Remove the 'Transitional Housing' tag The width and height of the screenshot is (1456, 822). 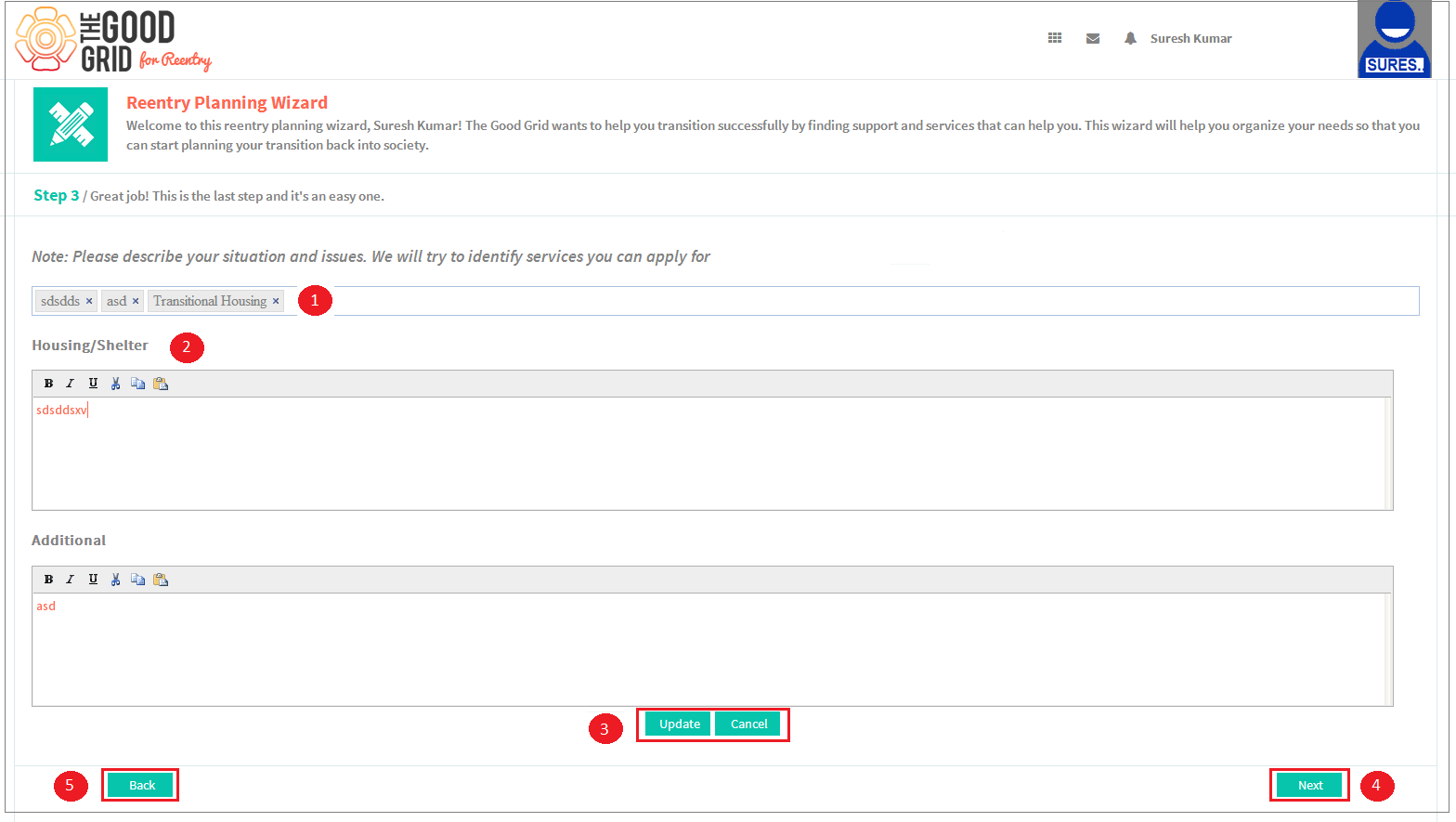[276, 301]
